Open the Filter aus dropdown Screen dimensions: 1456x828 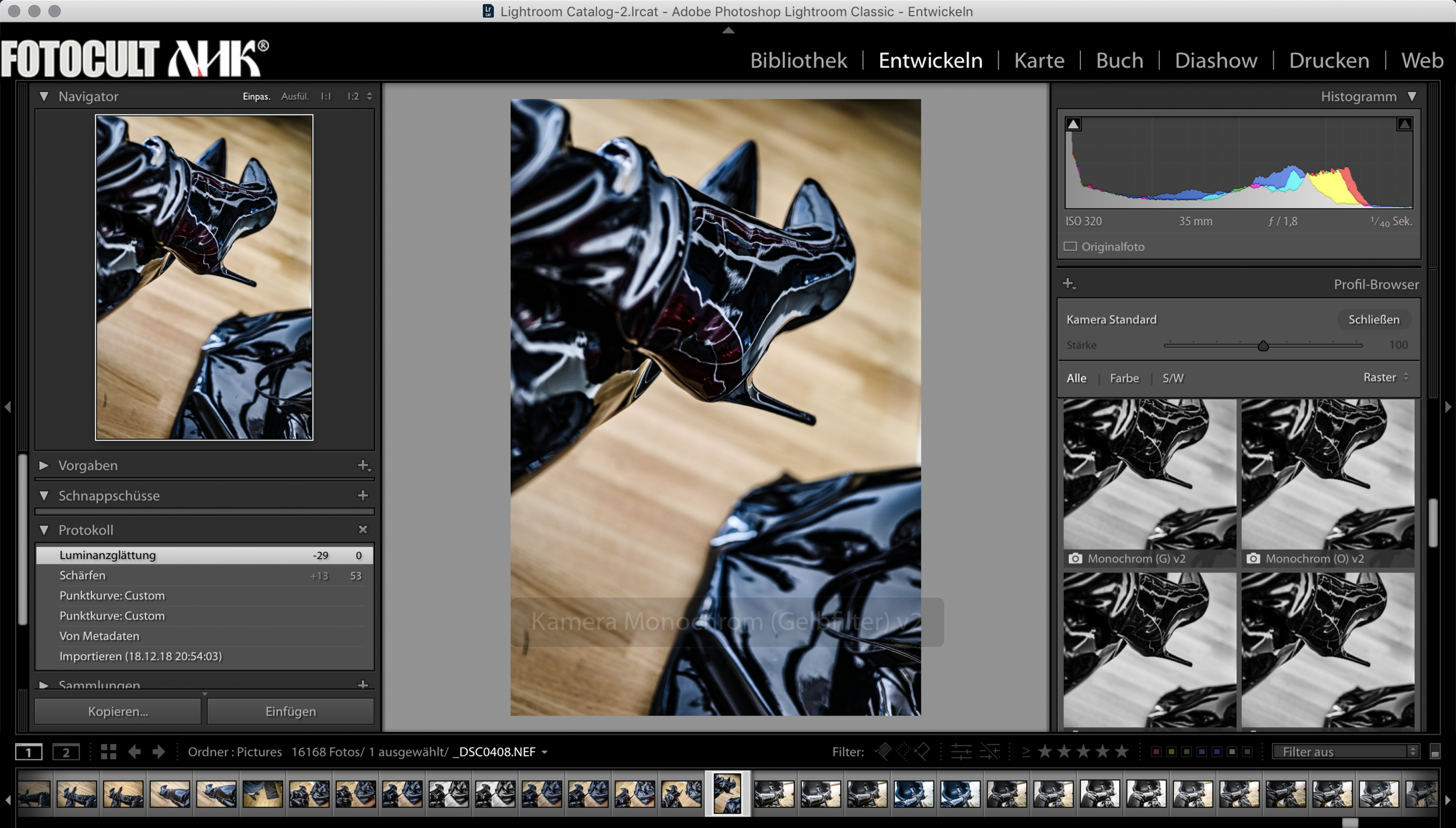1347,752
